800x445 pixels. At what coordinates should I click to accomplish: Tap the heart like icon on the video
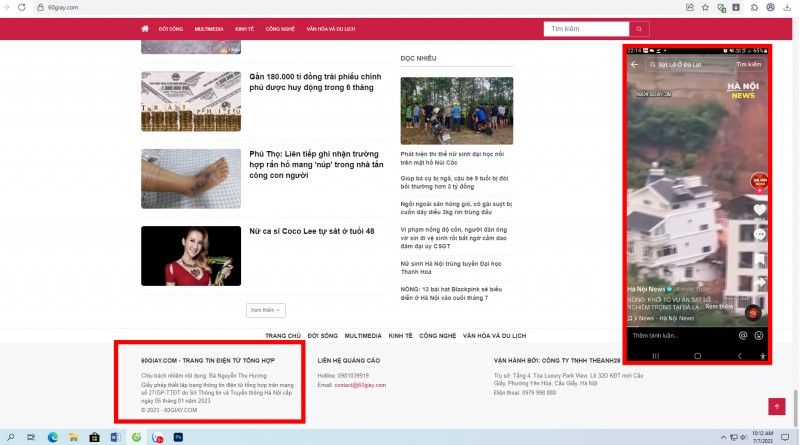[759, 210]
